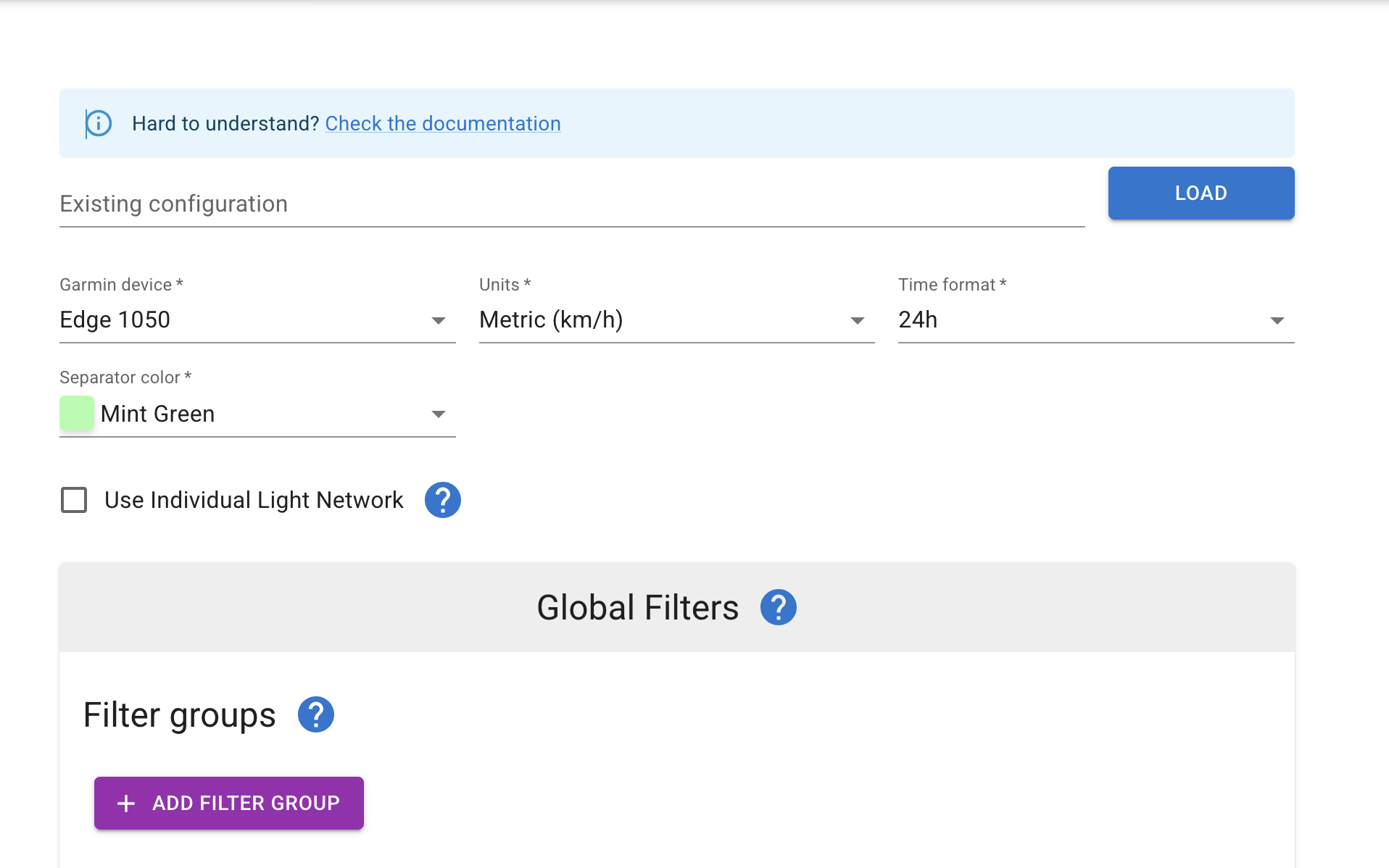This screenshot has height=868, width=1389.
Task: Click the plus icon in Add Filter Group
Action: coord(126,804)
